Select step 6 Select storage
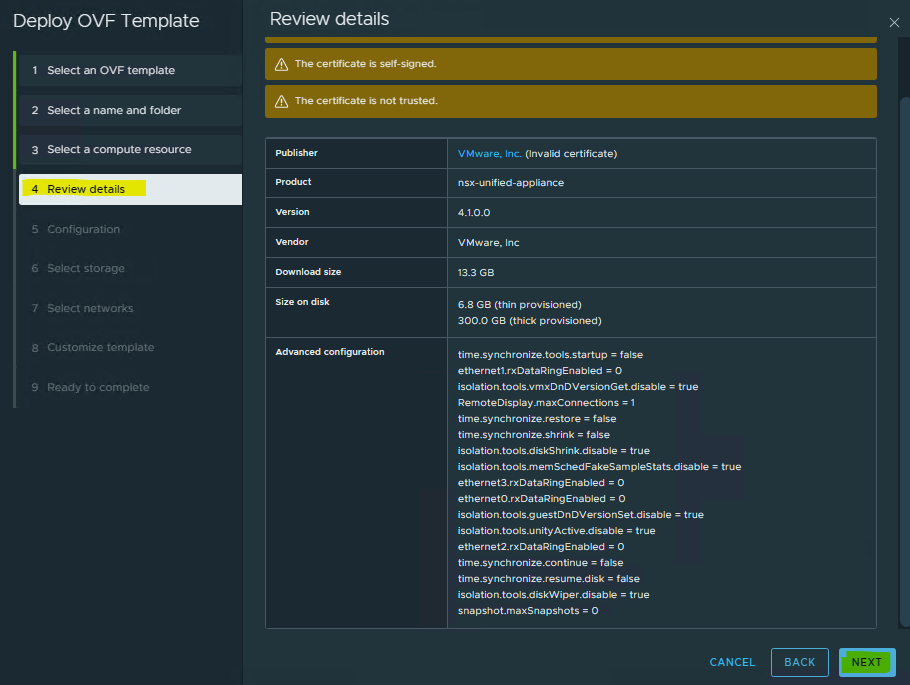Viewport: 910px width, 685px height. pyautogui.click(x=130, y=268)
